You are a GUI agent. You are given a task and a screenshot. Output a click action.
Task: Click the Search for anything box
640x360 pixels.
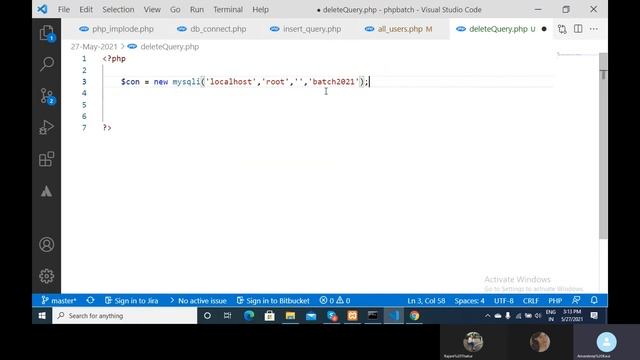124,316
